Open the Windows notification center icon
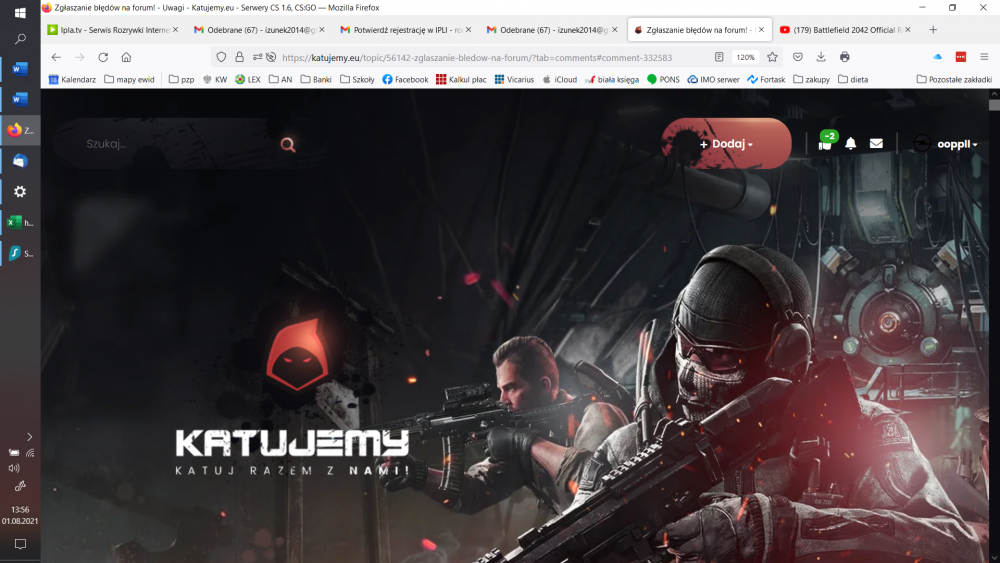The image size is (1000, 563). click(20, 544)
